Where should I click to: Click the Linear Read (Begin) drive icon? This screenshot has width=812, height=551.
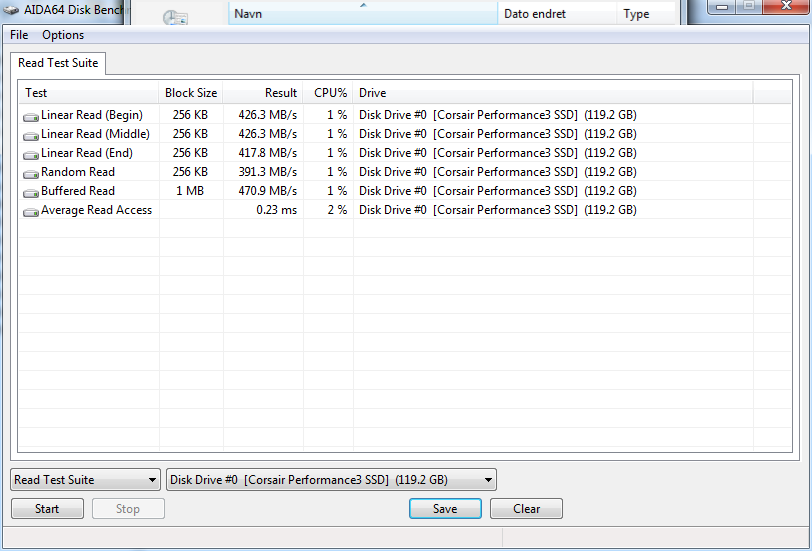[x=31, y=116]
